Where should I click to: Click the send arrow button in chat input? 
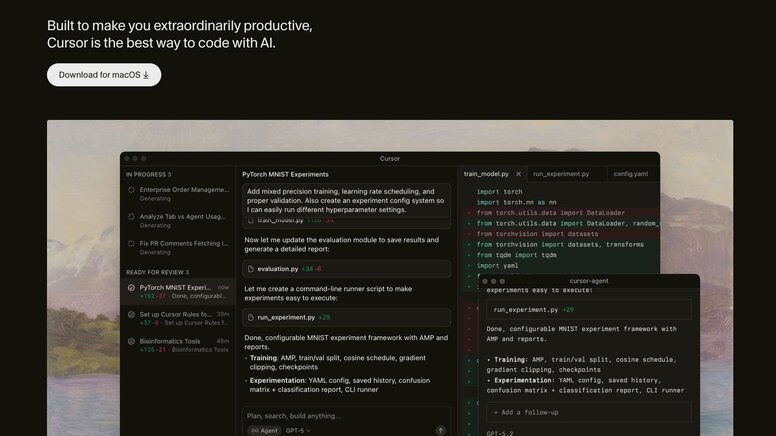(x=441, y=430)
